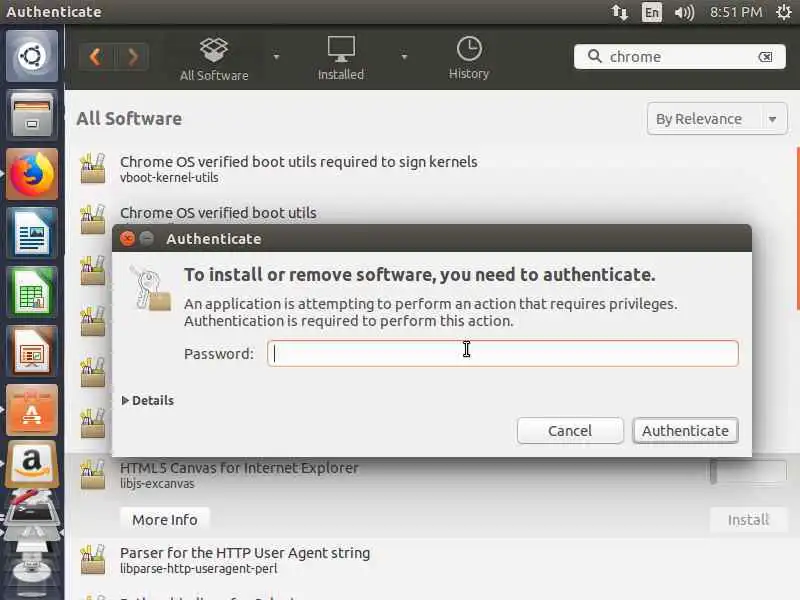Show the Installed software section
Image resolution: width=800 pixels, height=600 pixels.
pos(341,58)
